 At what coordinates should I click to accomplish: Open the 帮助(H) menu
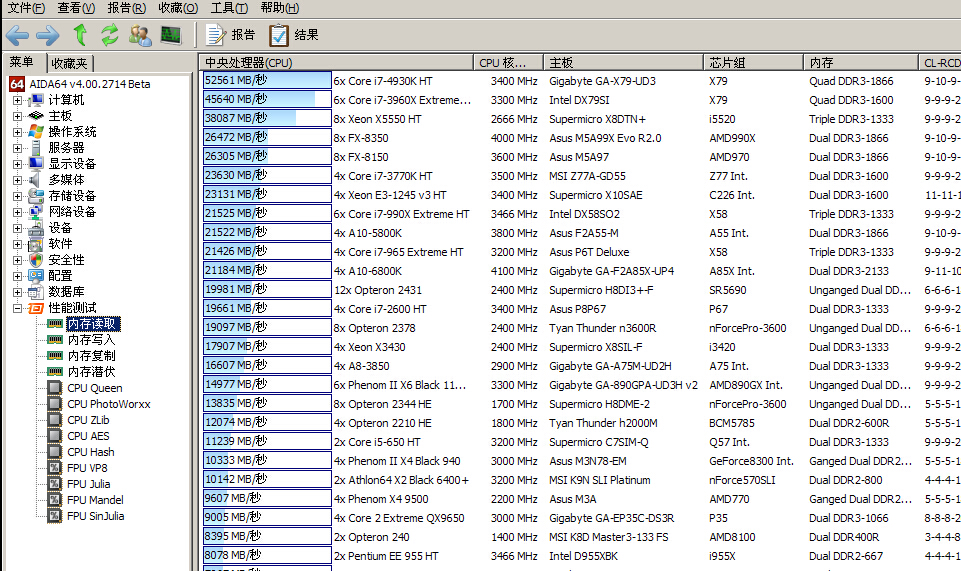(279, 8)
